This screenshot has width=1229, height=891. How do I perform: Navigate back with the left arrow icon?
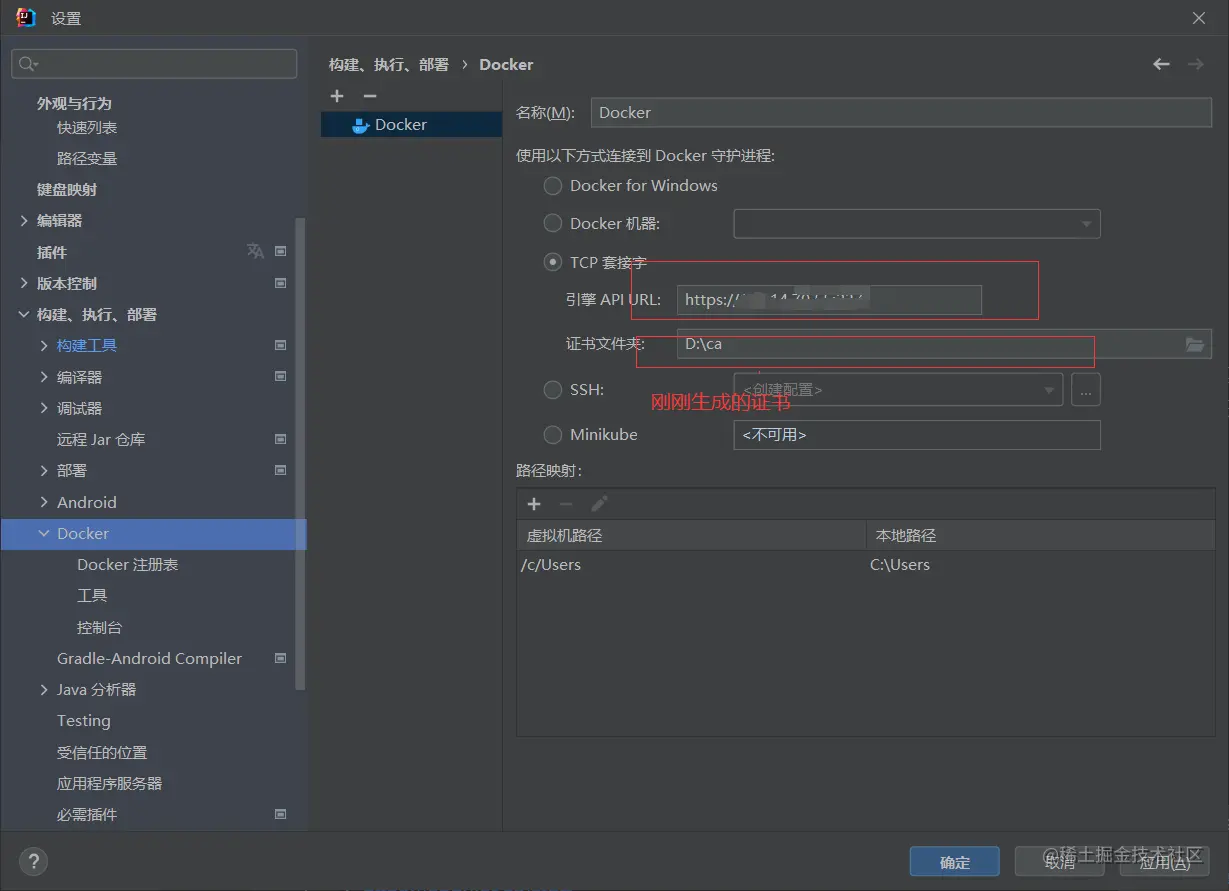[x=1161, y=64]
